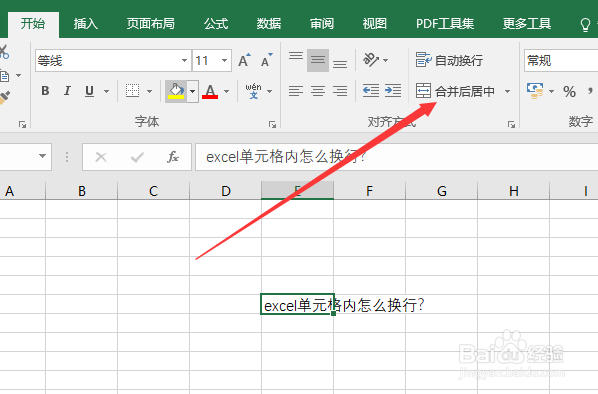Open 常规 number format box
The width and height of the screenshot is (598, 394).
[x=561, y=60]
